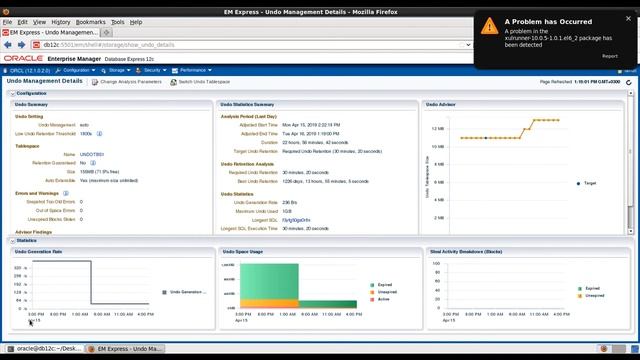Click the Oracle logo
Image resolution: width=640 pixels, height=360 pixels.
tap(23, 58)
